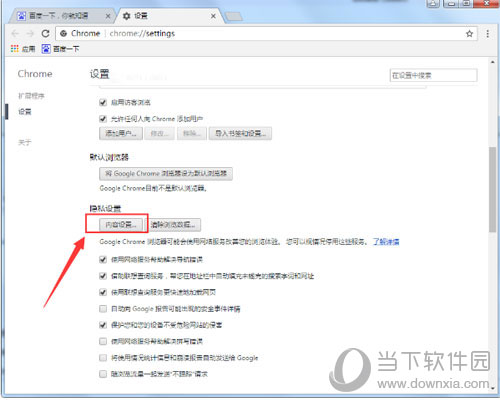The image size is (500, 402).
Task: Open 内容设置... content settings
Action: [x=121, y=225]
